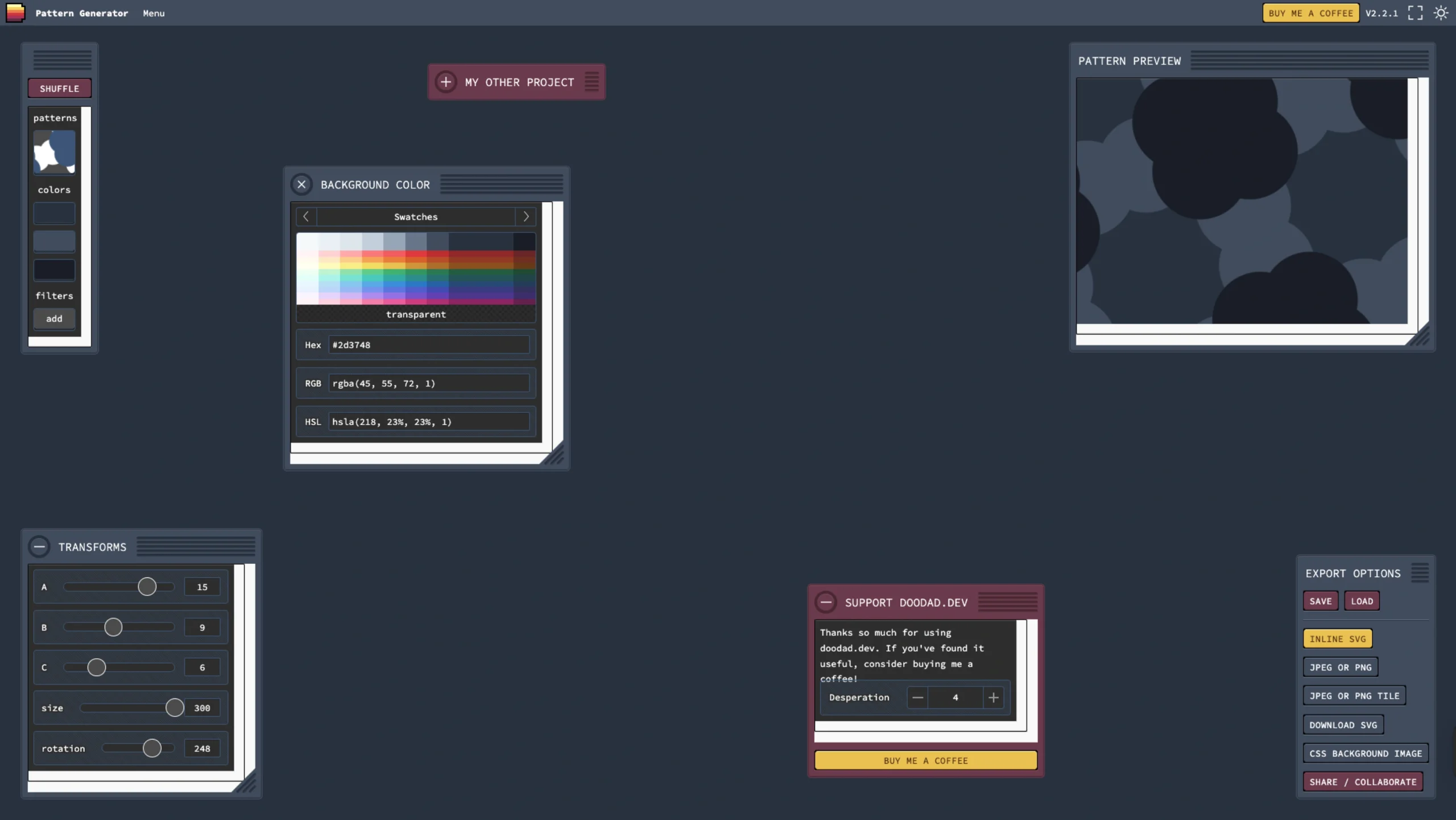
Task: Click Download SVG button
Action: 1343,725
